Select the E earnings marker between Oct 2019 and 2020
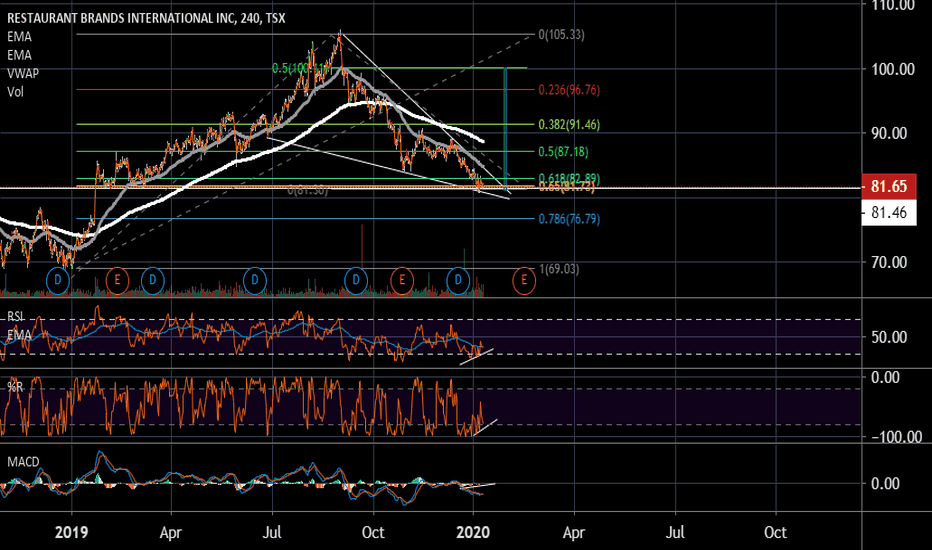The width and height of the screenshot is (932, 550). click(402, 280)
